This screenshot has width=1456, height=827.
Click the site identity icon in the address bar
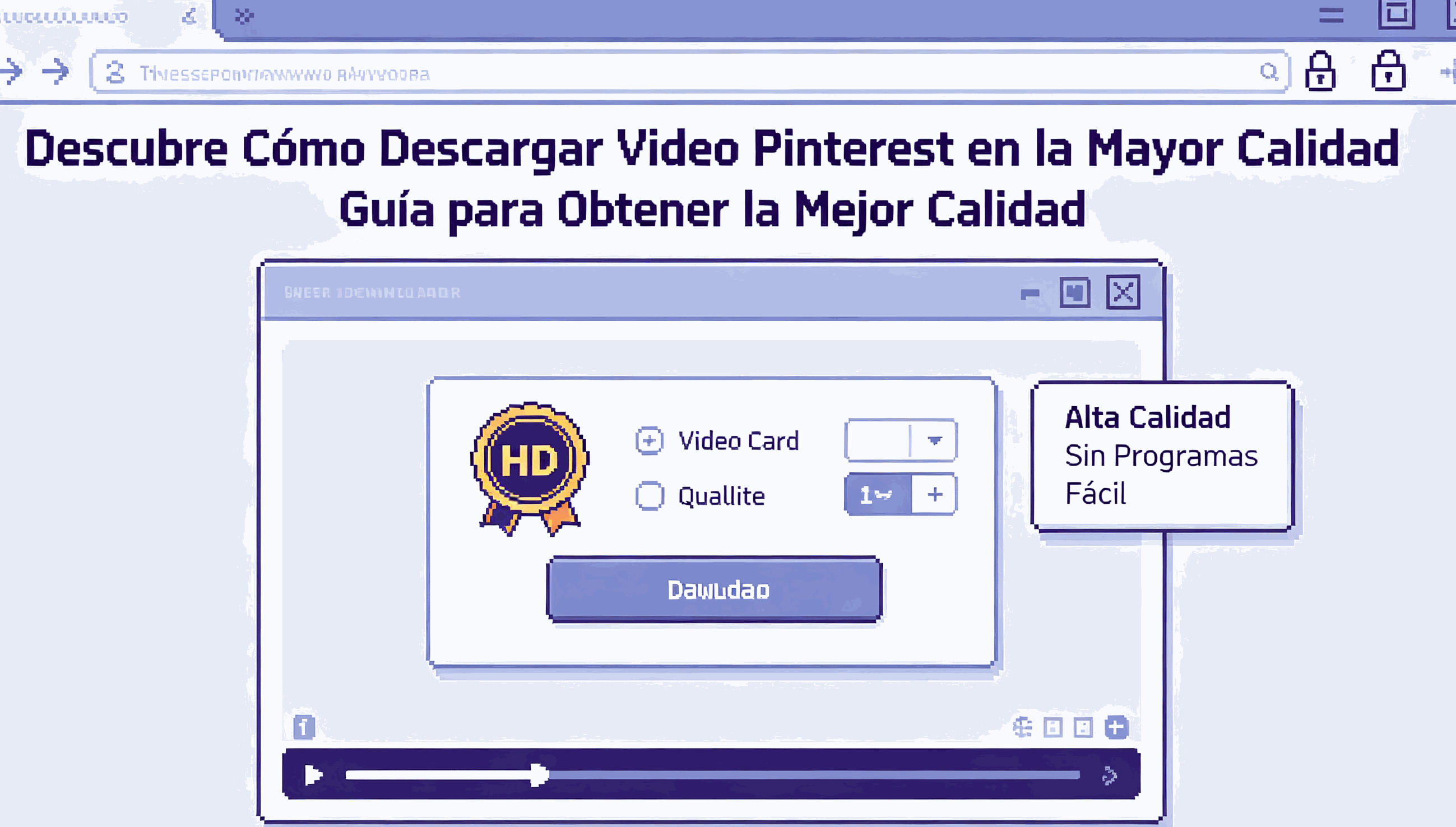[x=115, y=73]
